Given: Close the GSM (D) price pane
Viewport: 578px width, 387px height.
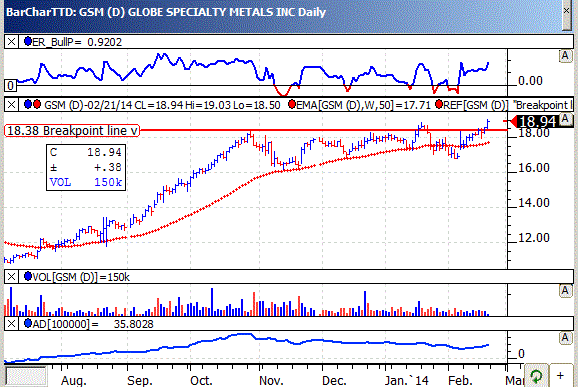Looking at the screenshot, I should (11, 105).
